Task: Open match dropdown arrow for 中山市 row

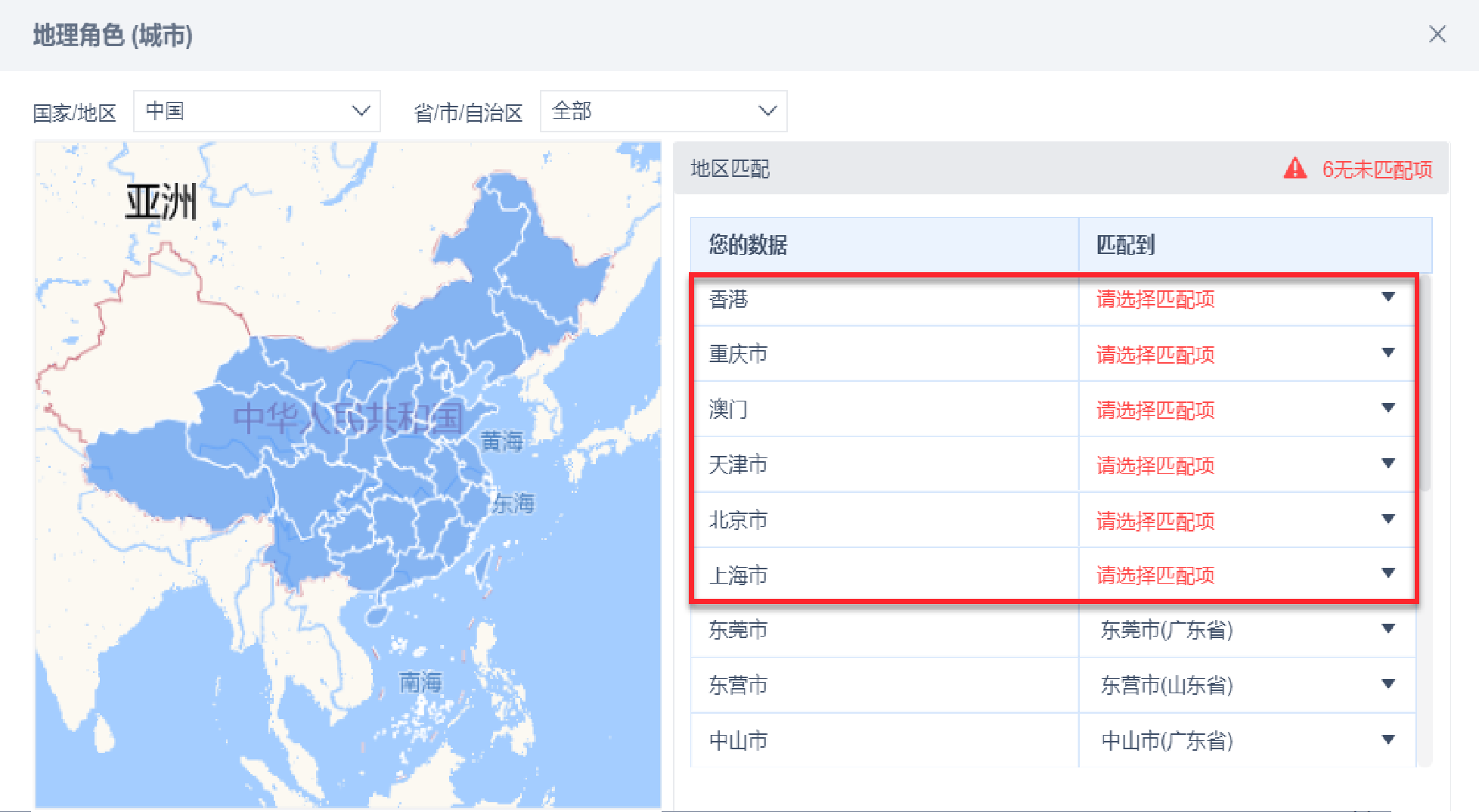Action: coord(1388,739)
